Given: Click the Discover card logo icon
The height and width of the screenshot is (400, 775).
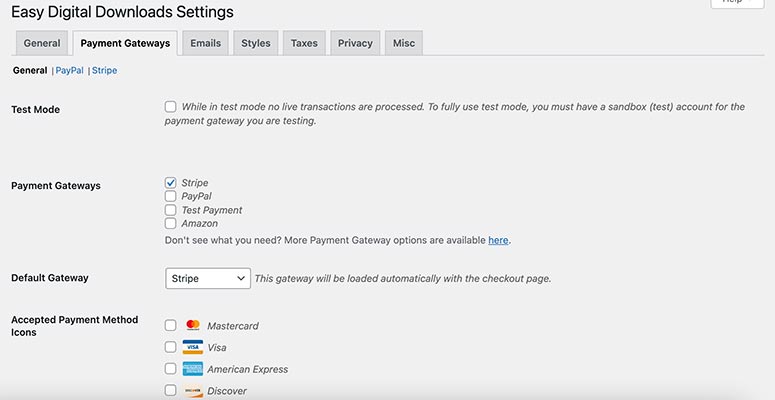Looking at the screenshot, I should pyautogui.click(x=193, y=391).
